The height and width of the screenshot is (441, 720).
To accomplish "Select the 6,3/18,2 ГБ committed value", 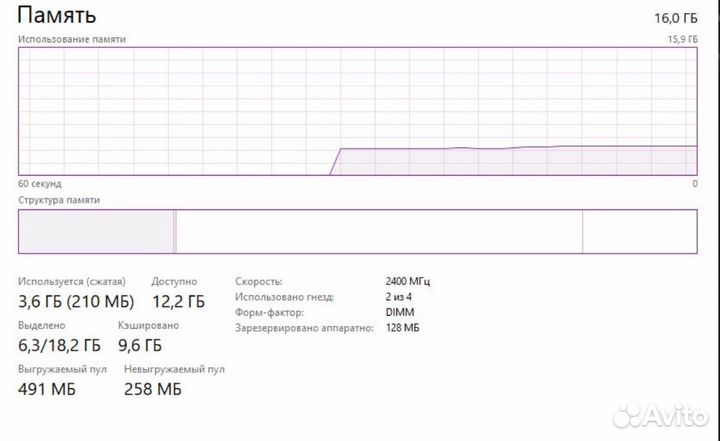I will click(60, 345).
